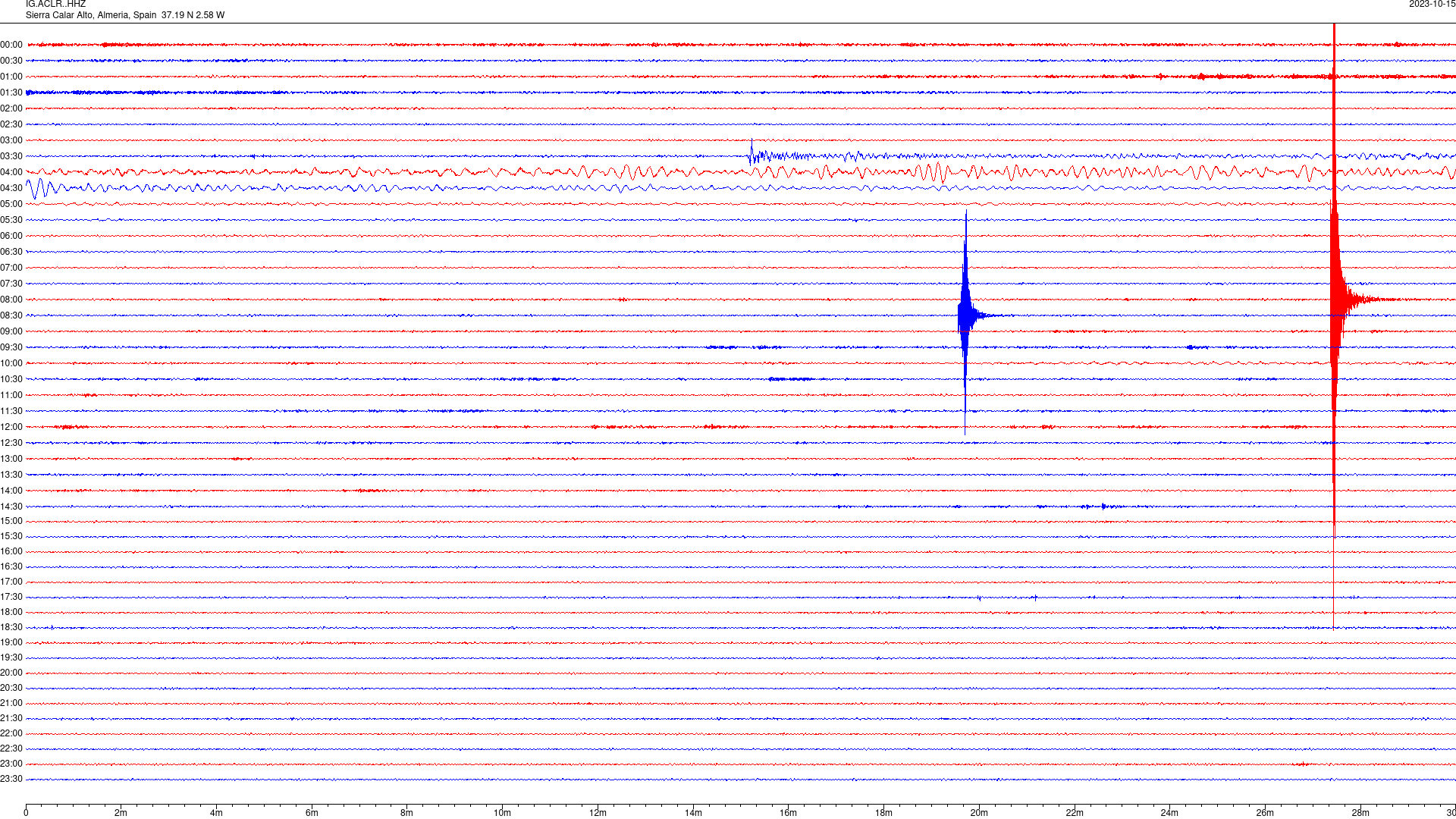1456x819 pixels.
Task: Click the 28m axis tick label
Action: [1360, 813]
